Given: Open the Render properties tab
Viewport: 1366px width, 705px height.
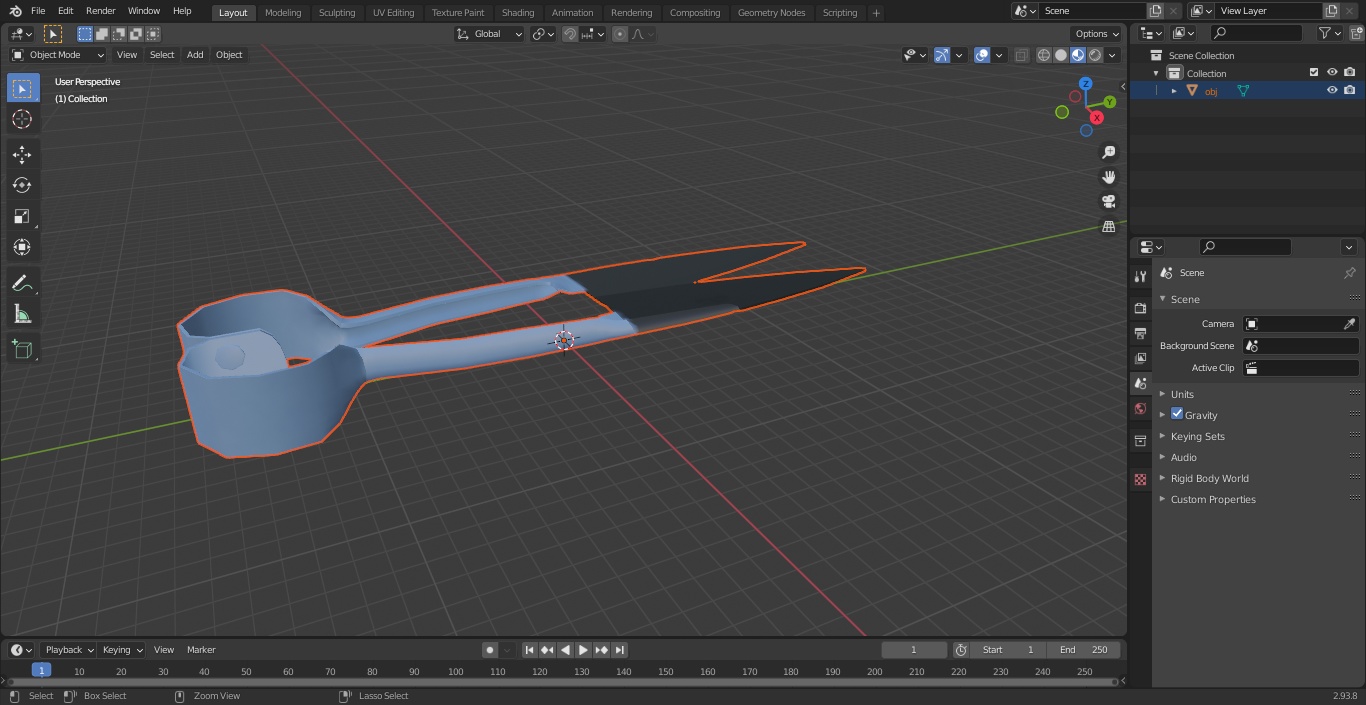Looking at the screenshot, I should (x=1140, y=308).
